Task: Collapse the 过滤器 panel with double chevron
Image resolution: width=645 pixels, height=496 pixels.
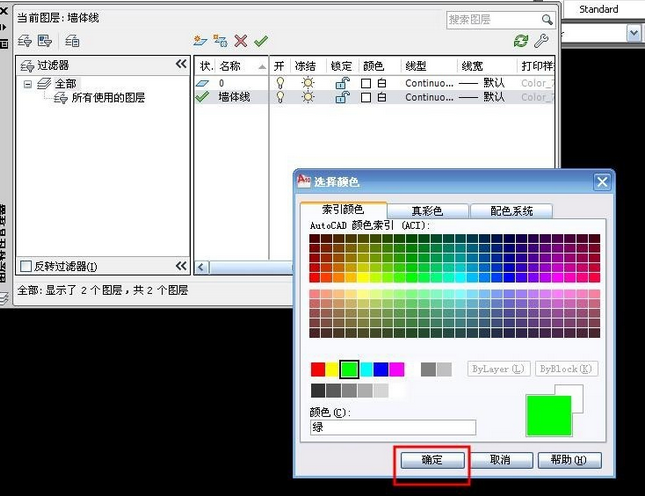Action: [181, 64]
